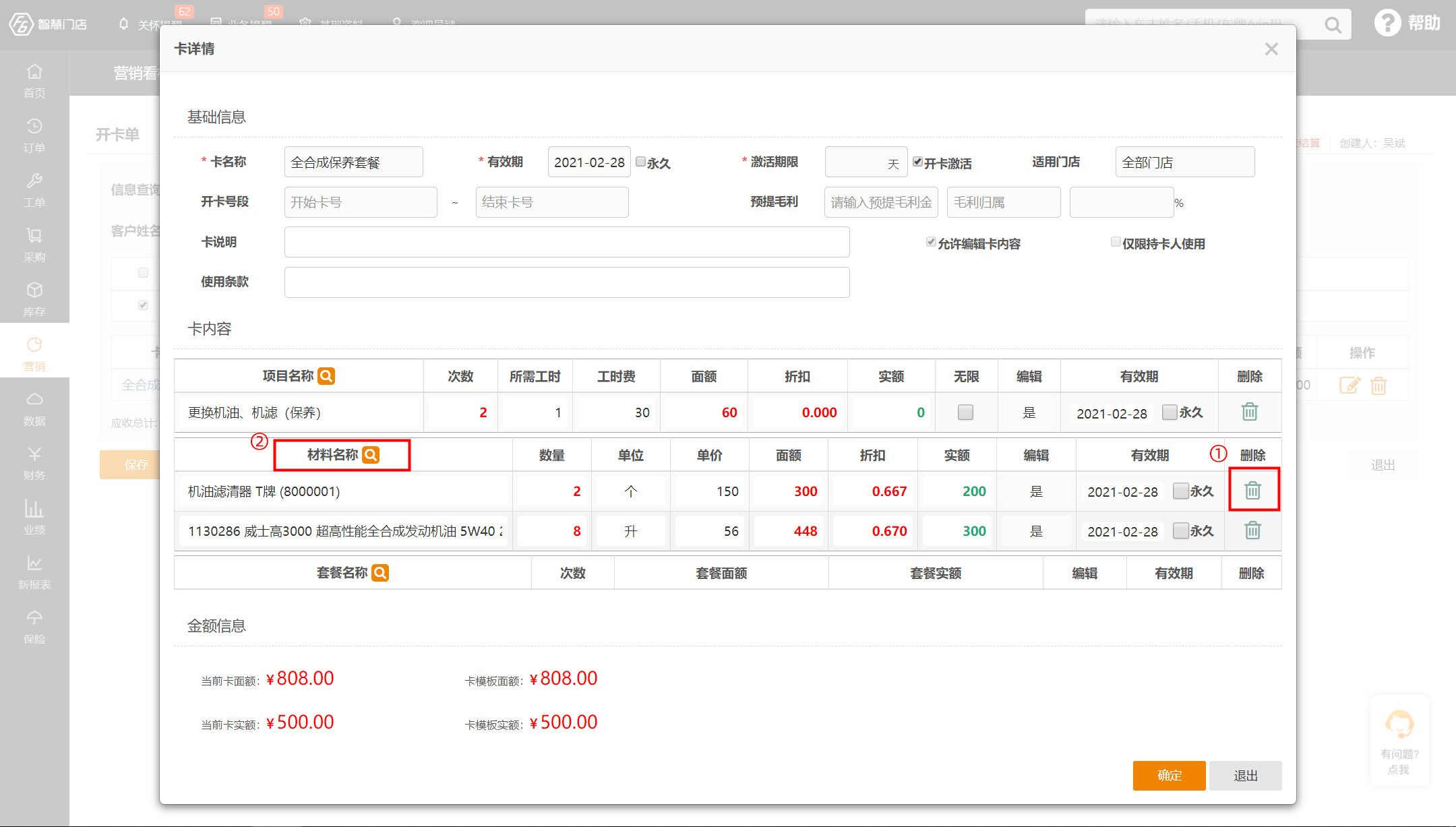Viewport: 1456px width, 827px height.
Task: Toggle activate on card opening checkbox
Action: [917, 162]
